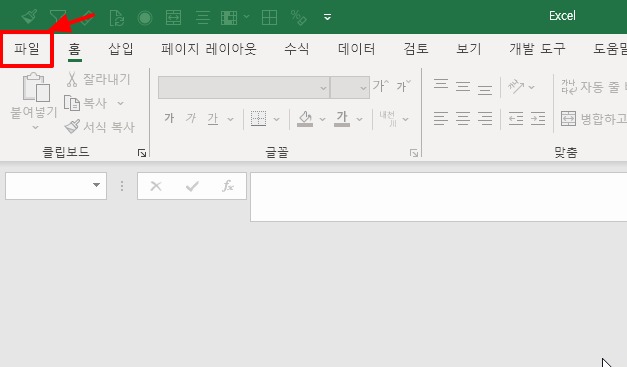Click 잘라내기 cut button
This screenshot has width=627, height=367.
[98, 79]
